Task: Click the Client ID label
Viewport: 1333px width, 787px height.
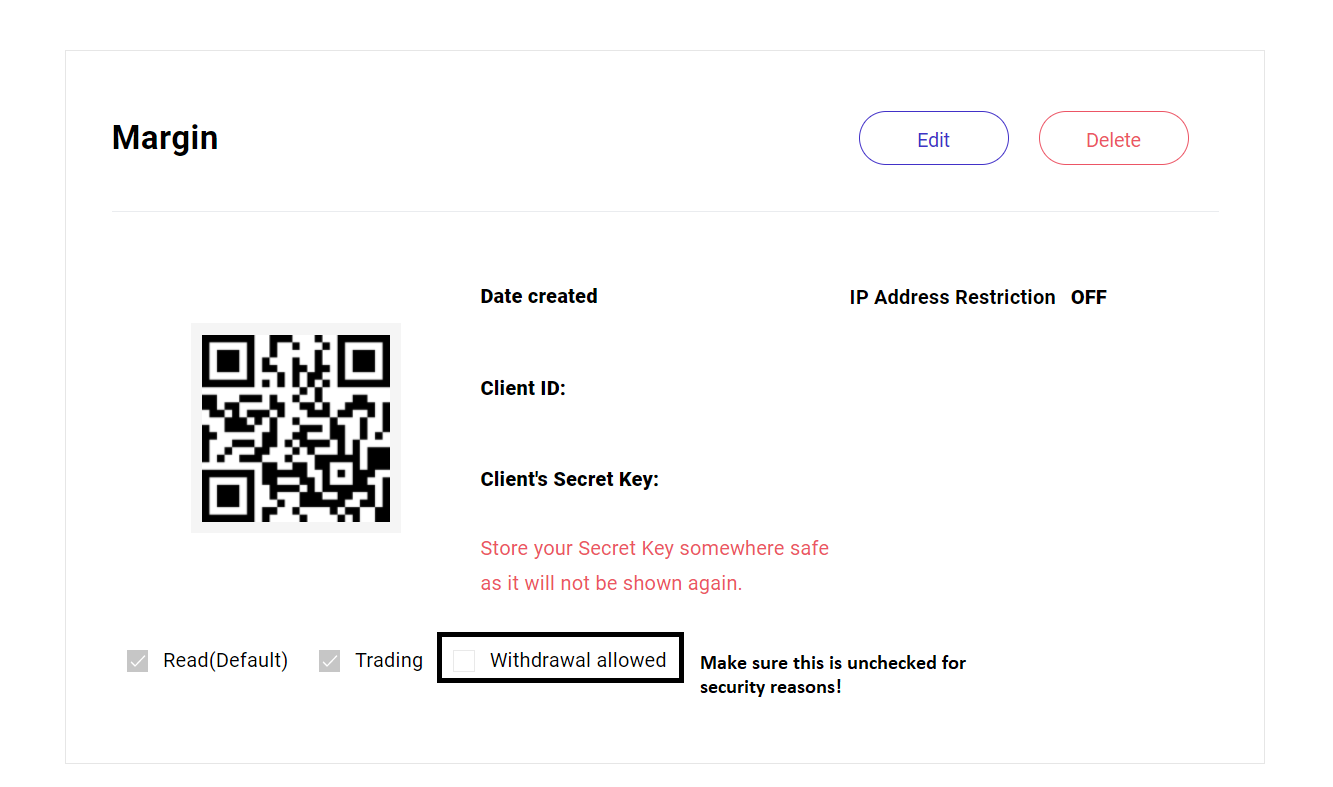Action: click(523, 388)
